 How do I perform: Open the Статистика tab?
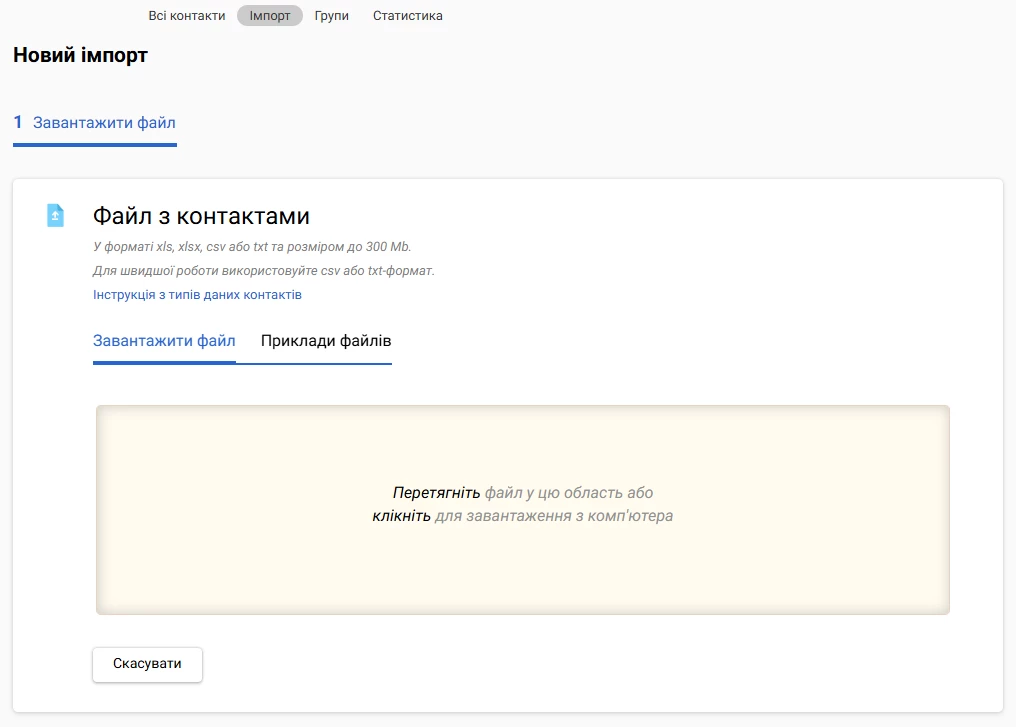point(408,16)
